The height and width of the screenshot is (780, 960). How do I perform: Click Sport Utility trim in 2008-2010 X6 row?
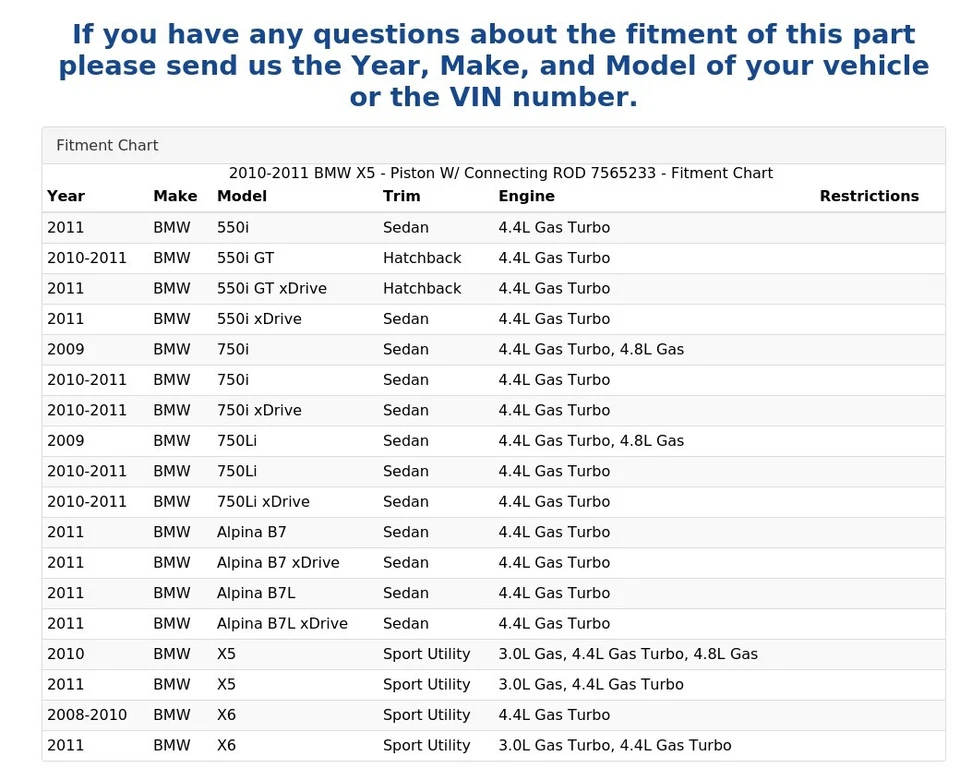(427, 716)
